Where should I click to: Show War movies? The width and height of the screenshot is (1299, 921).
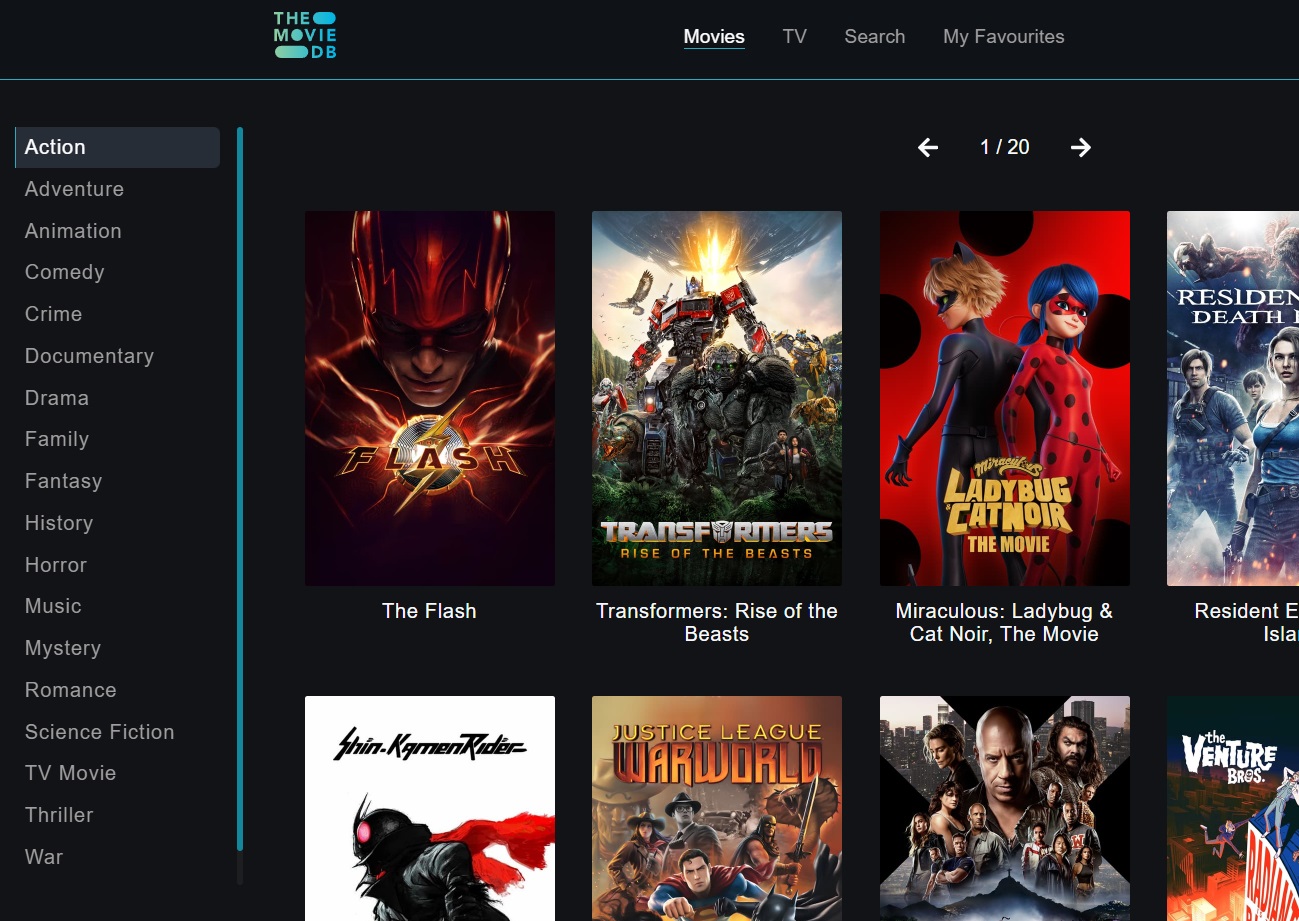(x=44, y=857)
